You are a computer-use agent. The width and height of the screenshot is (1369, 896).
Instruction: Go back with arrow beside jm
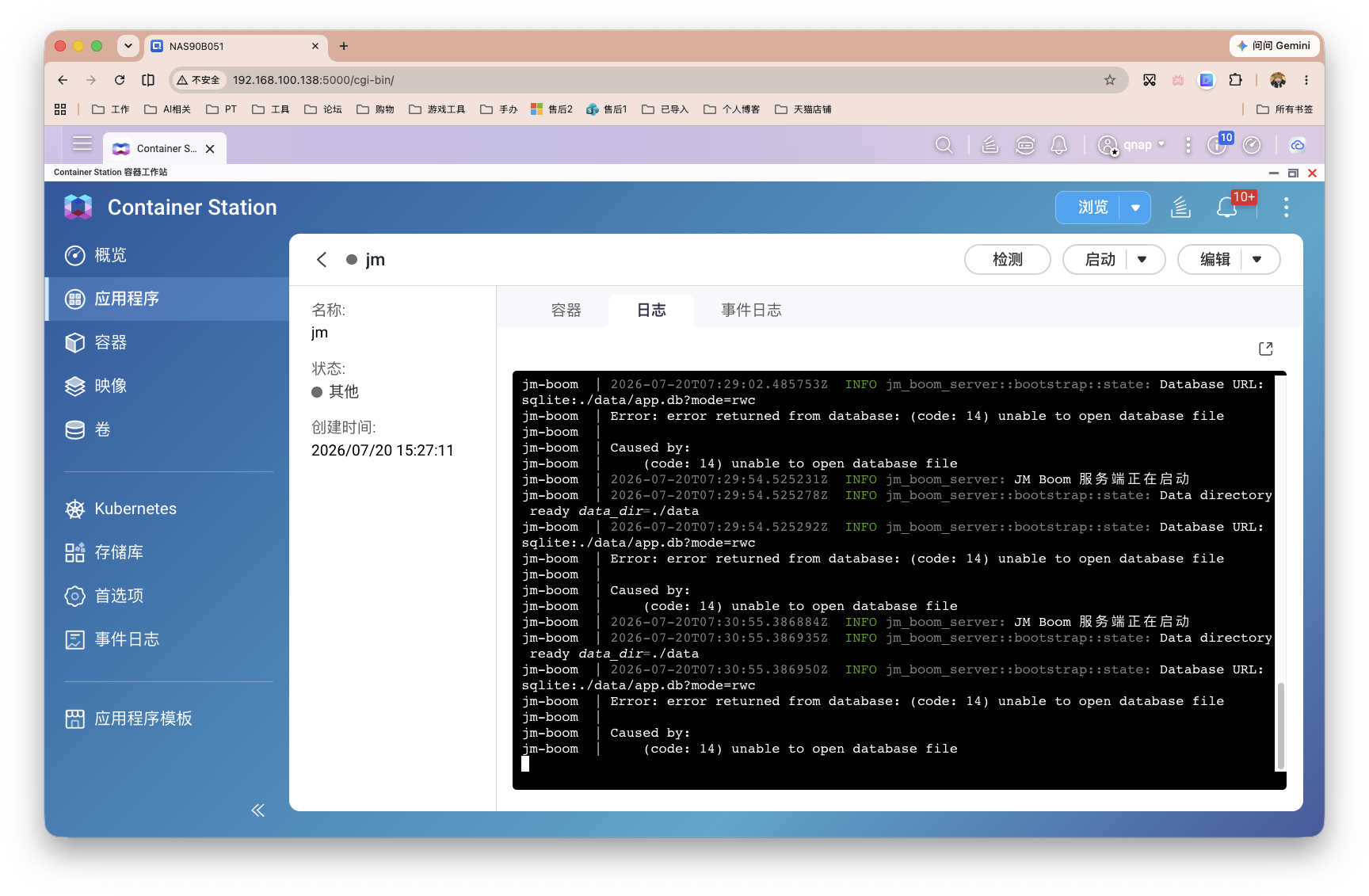pos(322,260)
